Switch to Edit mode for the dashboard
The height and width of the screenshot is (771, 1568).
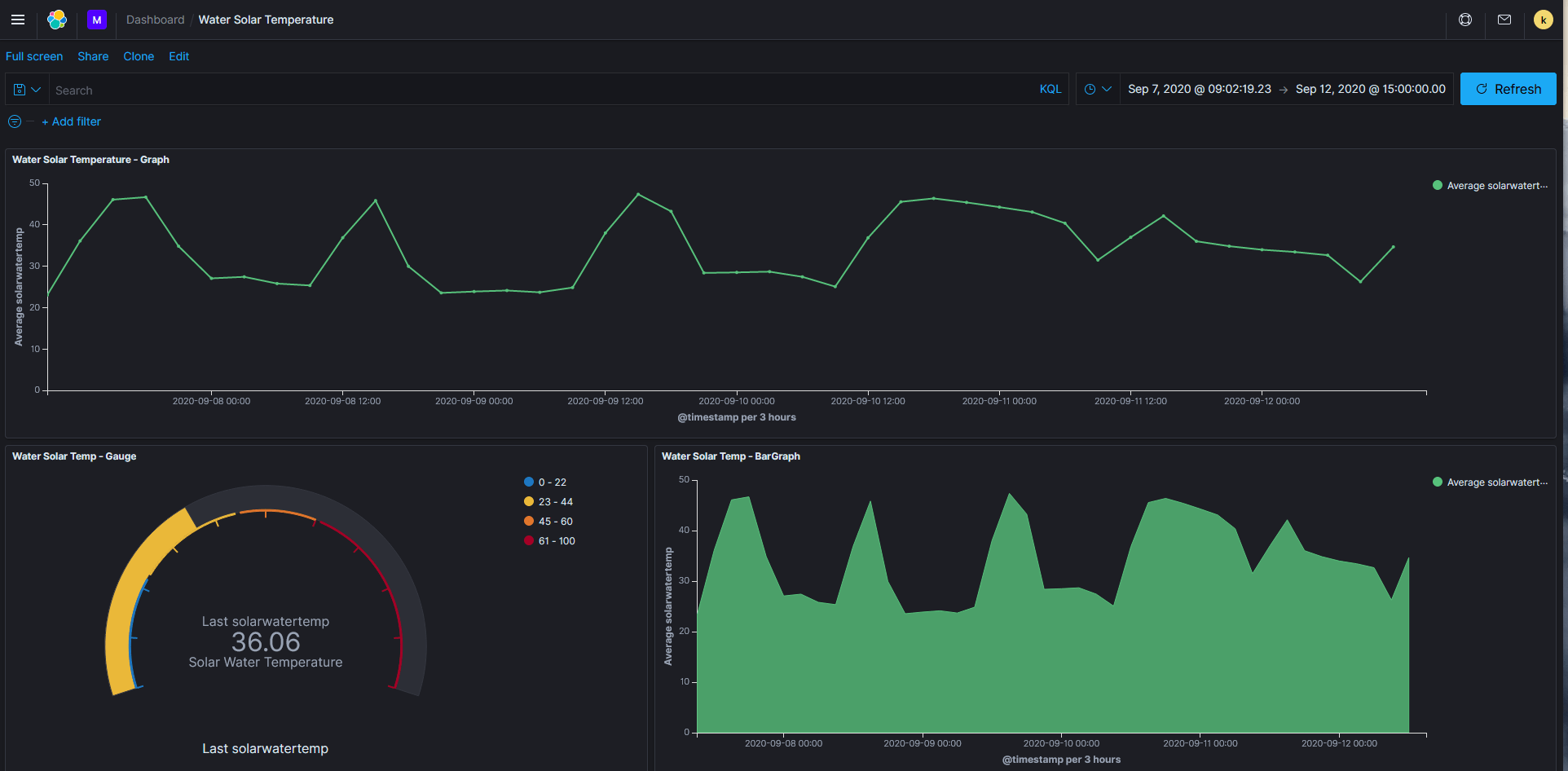[178, 56]
